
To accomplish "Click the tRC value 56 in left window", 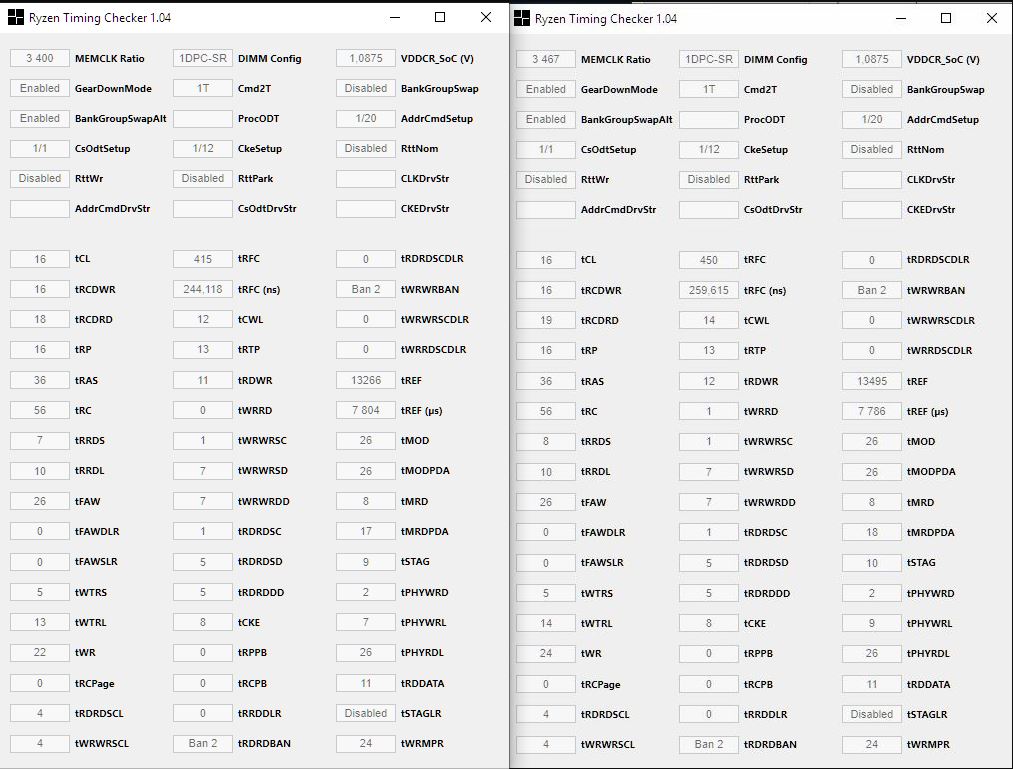I will (x=39, y=410).
